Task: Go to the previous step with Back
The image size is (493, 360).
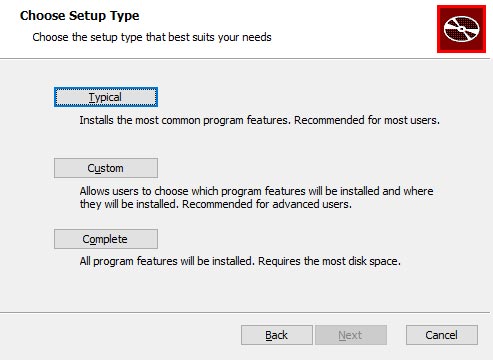Action: (x=277, y=335)
